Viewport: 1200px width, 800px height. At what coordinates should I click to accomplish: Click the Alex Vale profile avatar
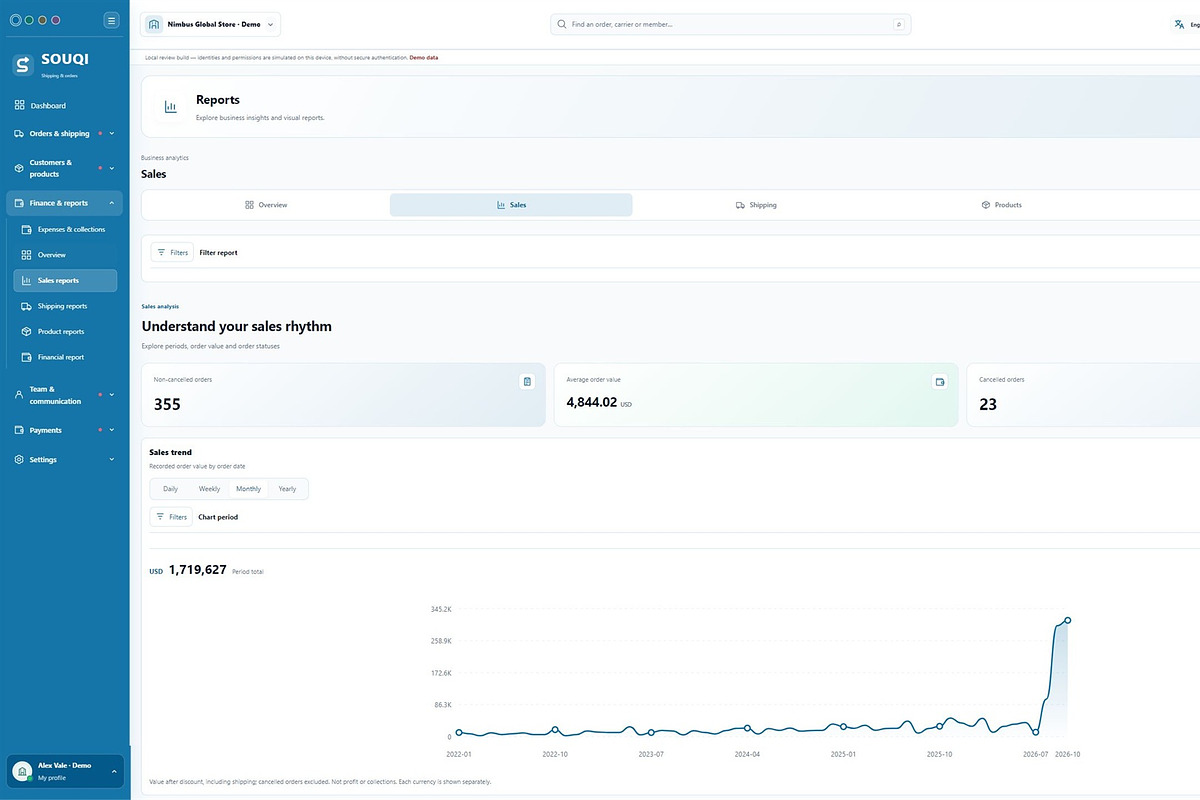(x=22, y=771)
